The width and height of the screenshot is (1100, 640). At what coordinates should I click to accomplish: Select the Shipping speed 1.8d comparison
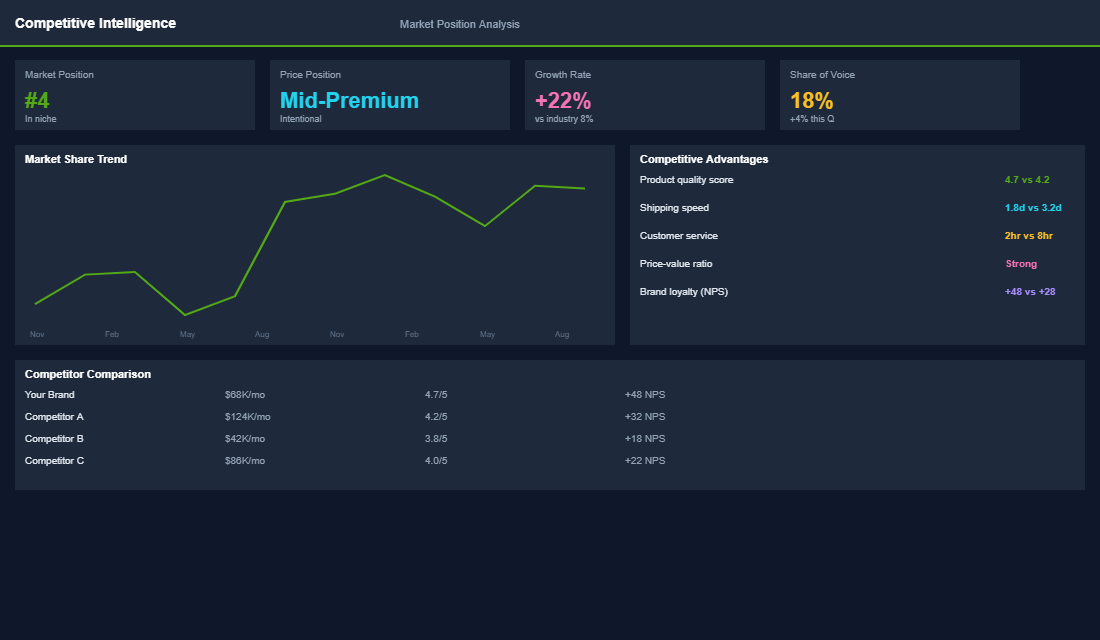pyautogui.click(x=1031, y=207)
